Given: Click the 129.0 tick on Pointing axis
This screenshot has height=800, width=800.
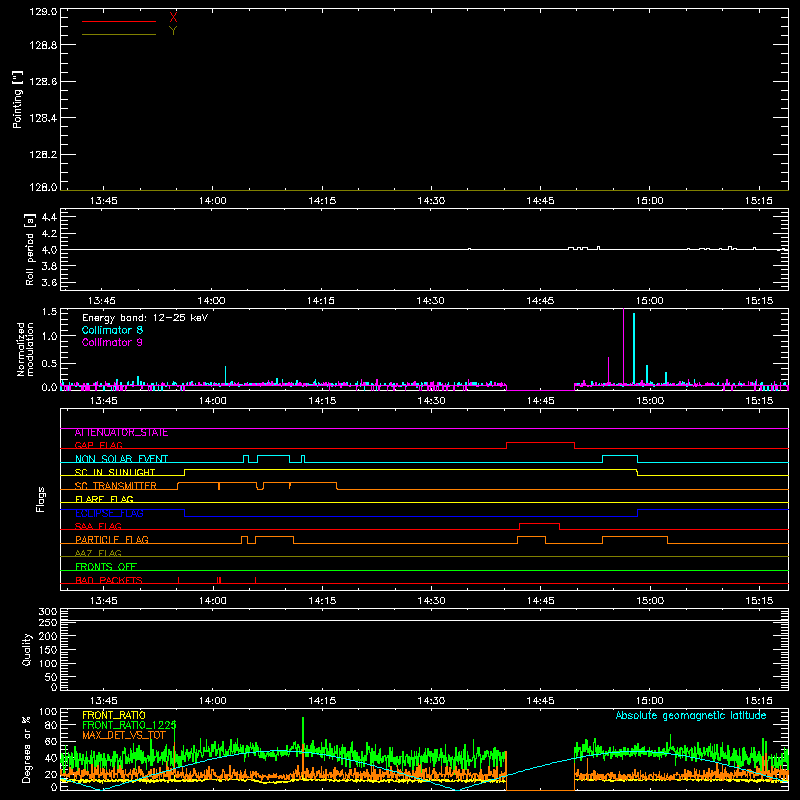Looking at the screenshot, I should tap(43, 12).
